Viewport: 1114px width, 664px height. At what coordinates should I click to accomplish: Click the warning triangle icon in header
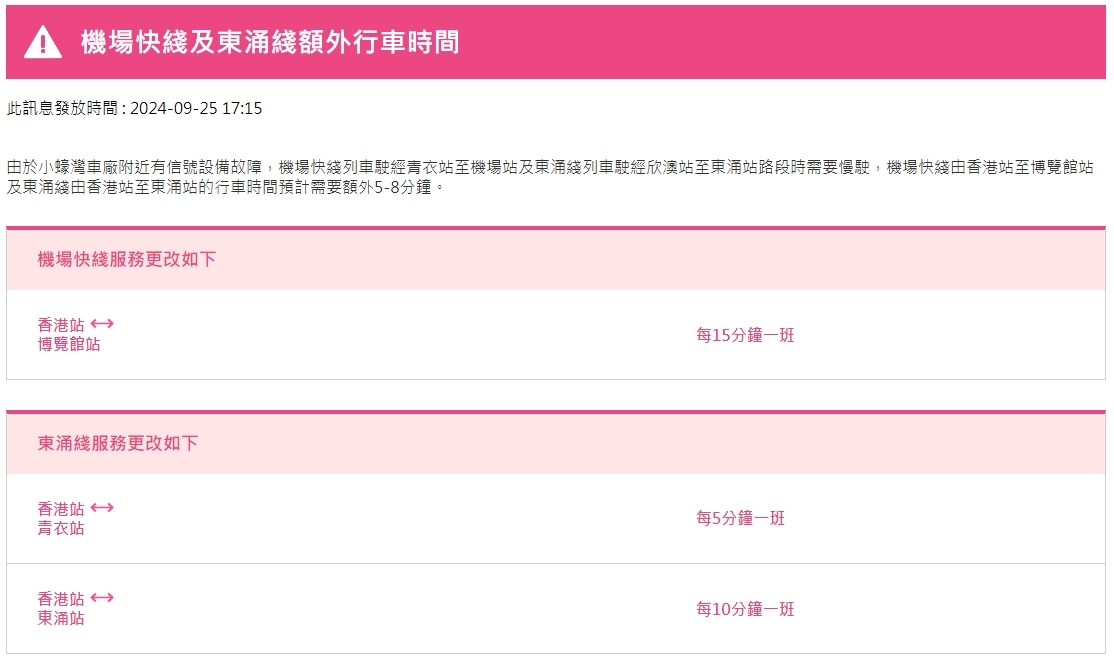(x=43, y=42)
